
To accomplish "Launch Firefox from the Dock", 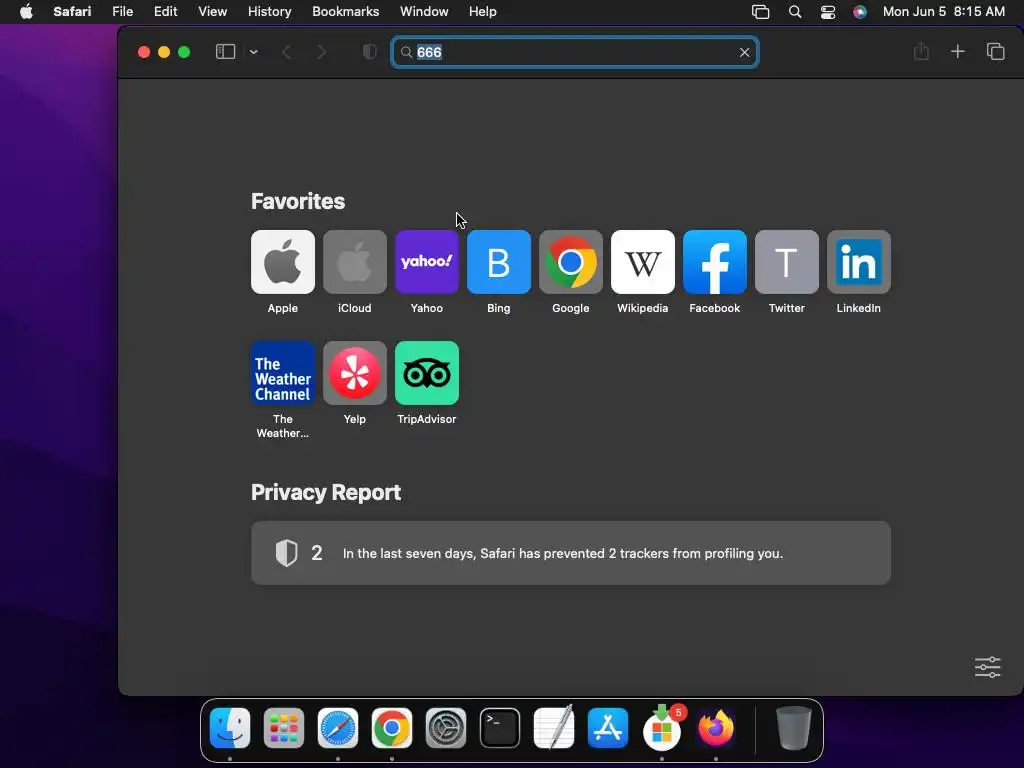I will pos(716,728).
